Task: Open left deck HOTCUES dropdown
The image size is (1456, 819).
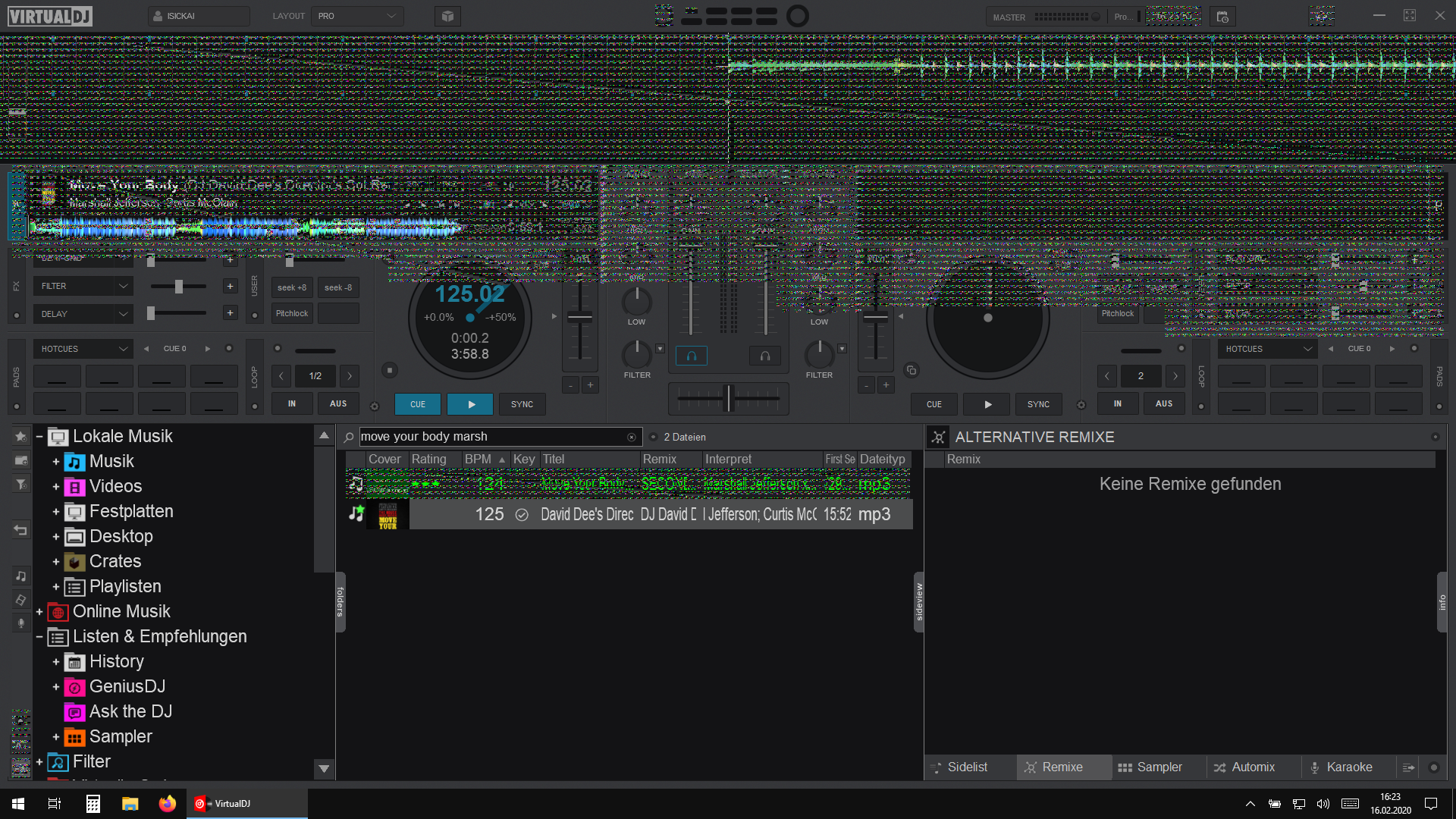Action: 83,349
